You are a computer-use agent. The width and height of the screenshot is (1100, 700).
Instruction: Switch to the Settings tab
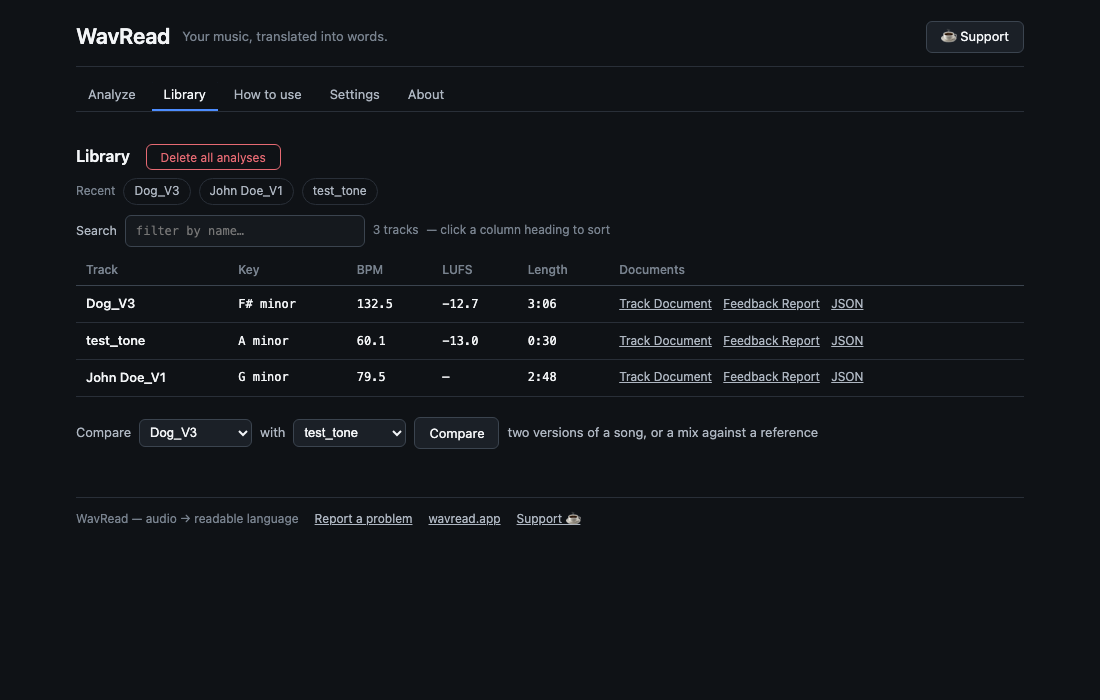click(x=354, y=95)
